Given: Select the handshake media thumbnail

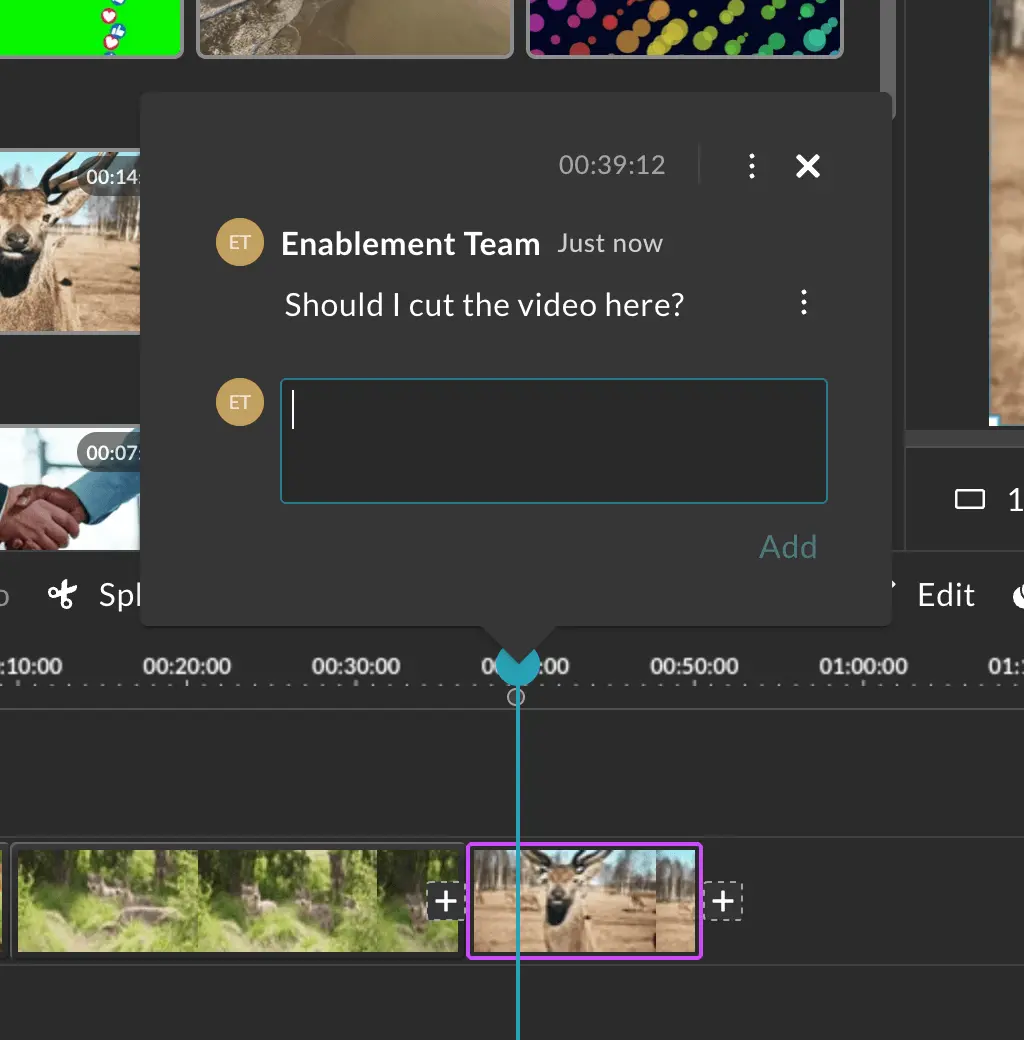Looking at the screenshot, I should click(70, 488).
